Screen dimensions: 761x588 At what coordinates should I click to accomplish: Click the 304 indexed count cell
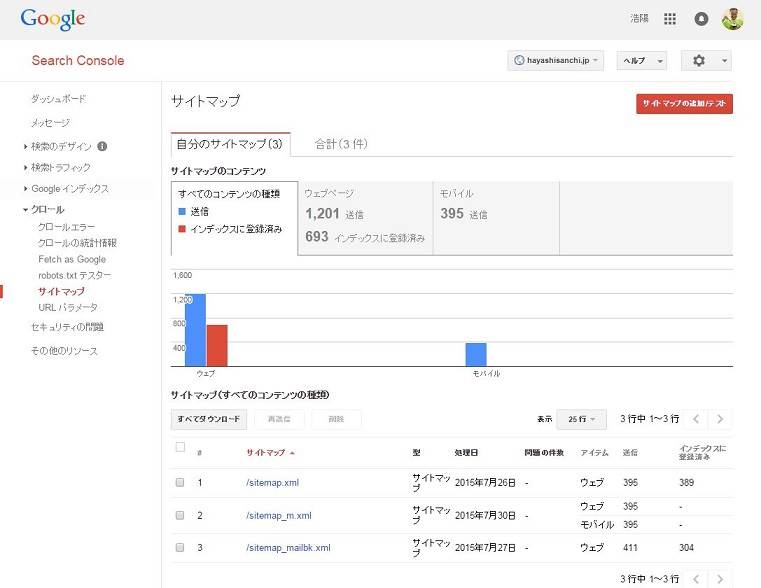click(686, 548)
